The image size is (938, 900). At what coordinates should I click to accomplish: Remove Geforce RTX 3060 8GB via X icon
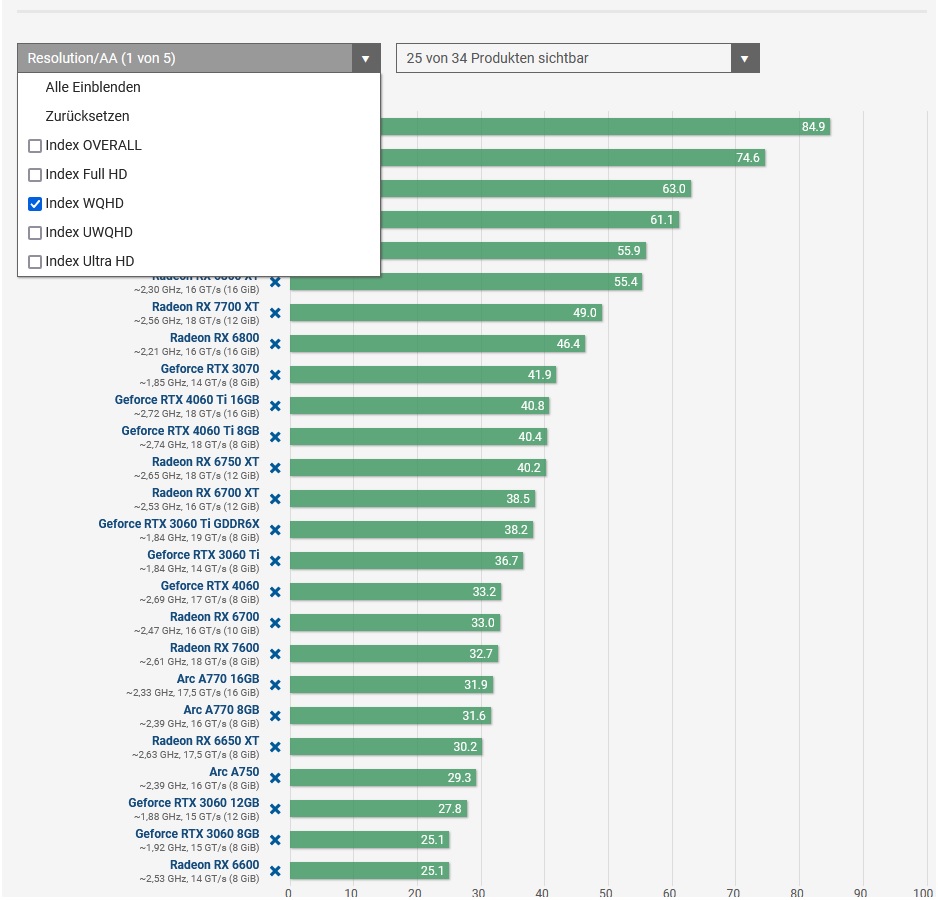click(275, 840)
